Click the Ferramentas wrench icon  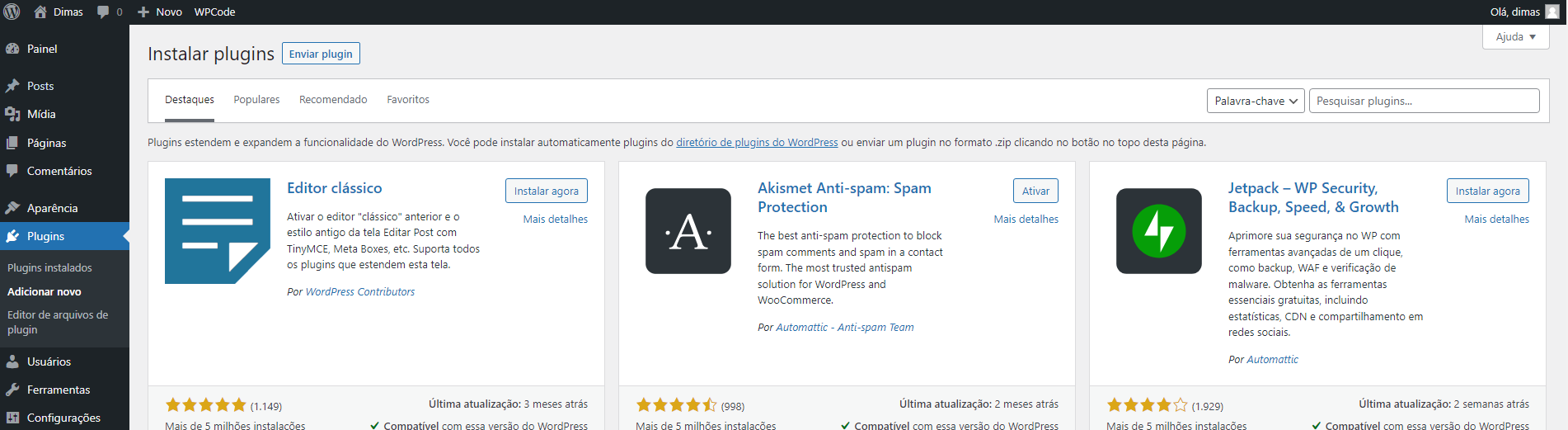[x=12, y=390]
